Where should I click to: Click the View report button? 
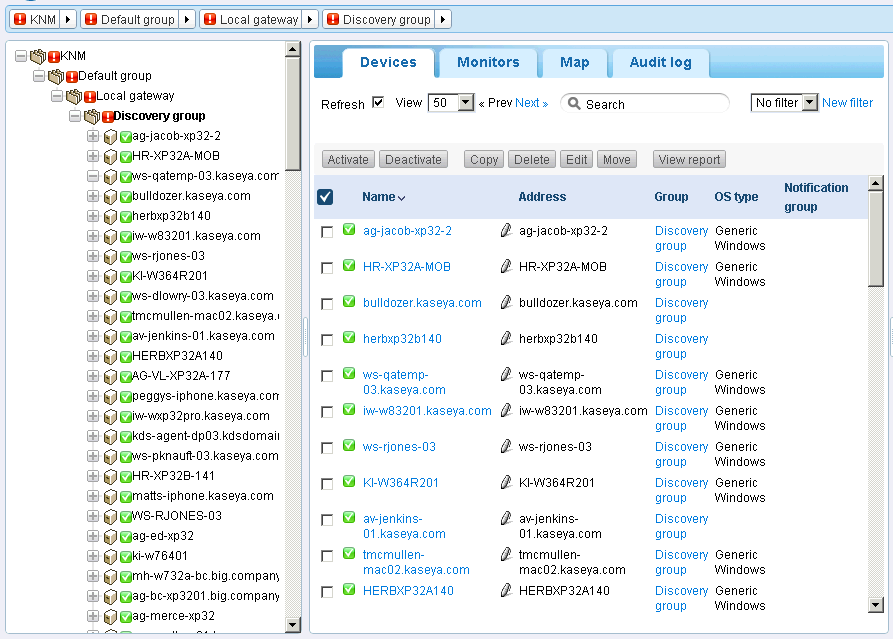[x=689, y=160]
